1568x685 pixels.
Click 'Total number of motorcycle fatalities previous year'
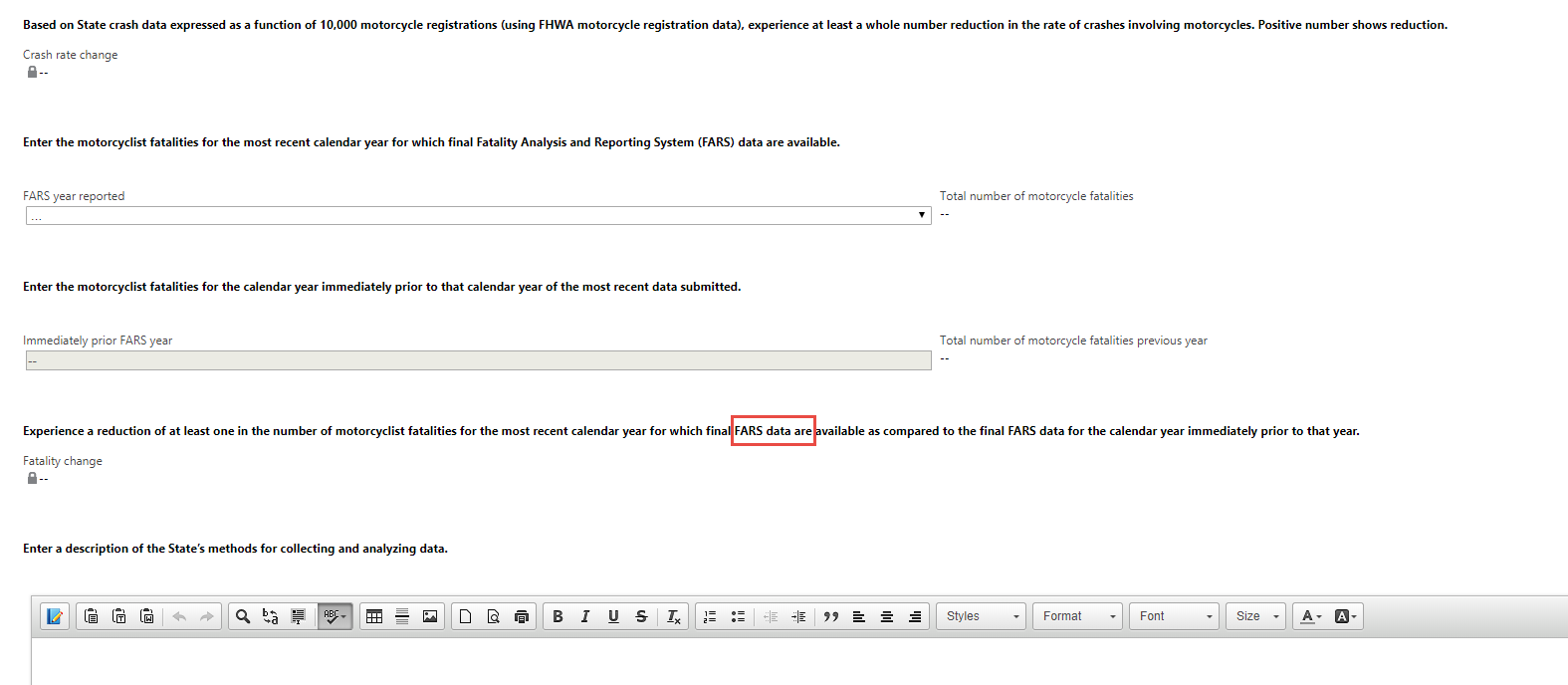click(x=1073, y=341)
